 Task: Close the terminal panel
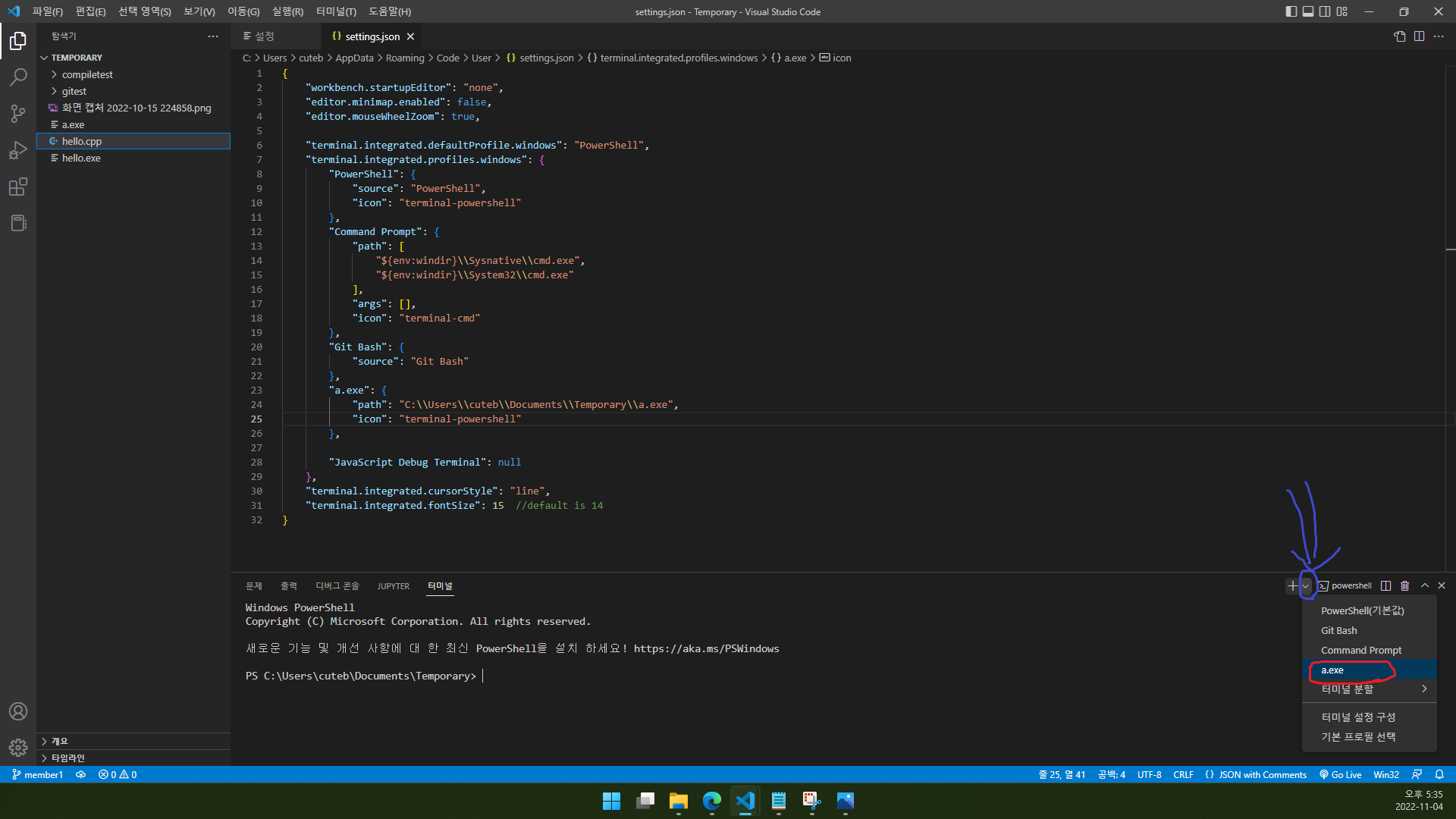[1442, 585]
